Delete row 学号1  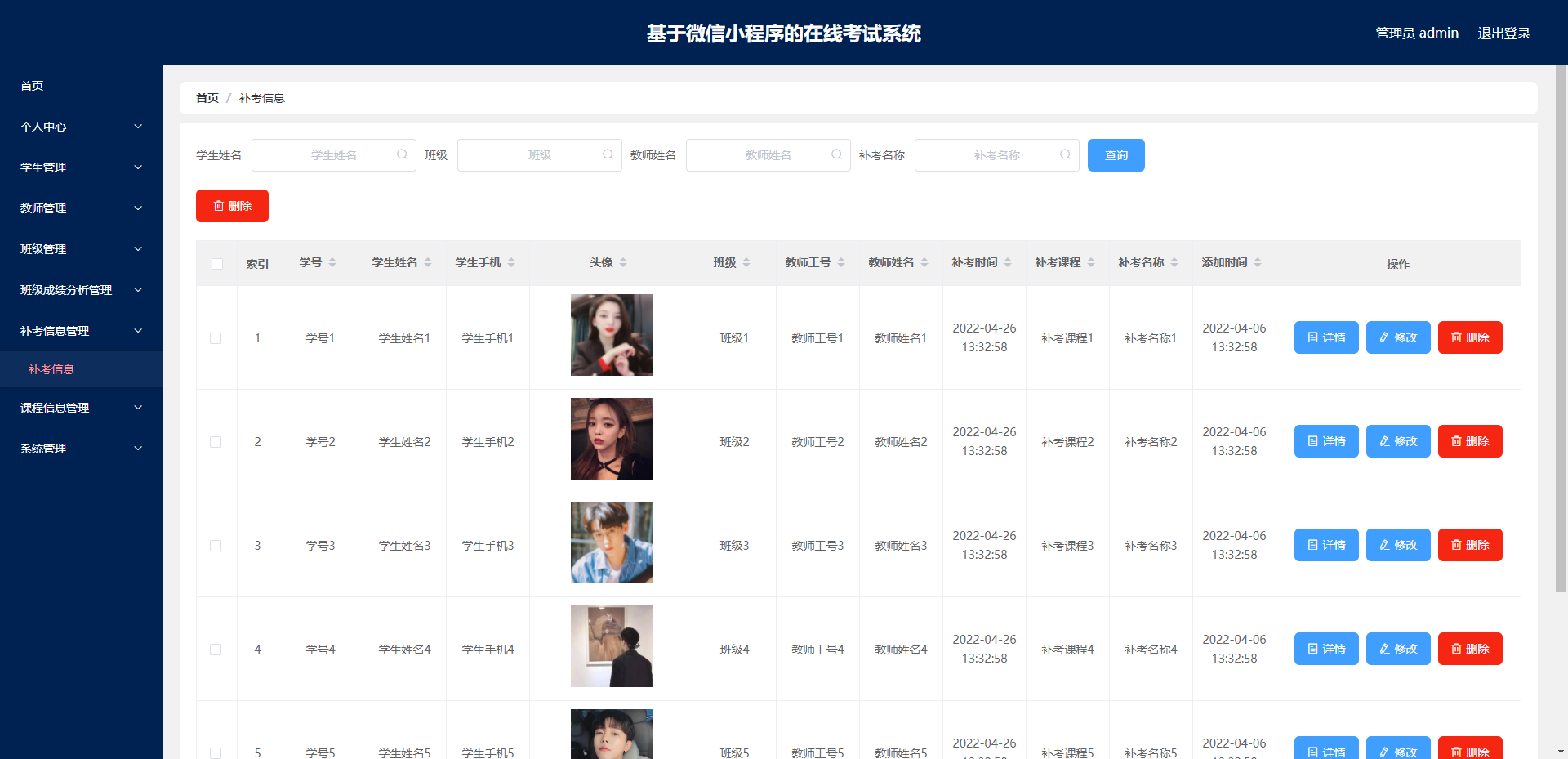pyautogui.click(x=1470, y=337)
